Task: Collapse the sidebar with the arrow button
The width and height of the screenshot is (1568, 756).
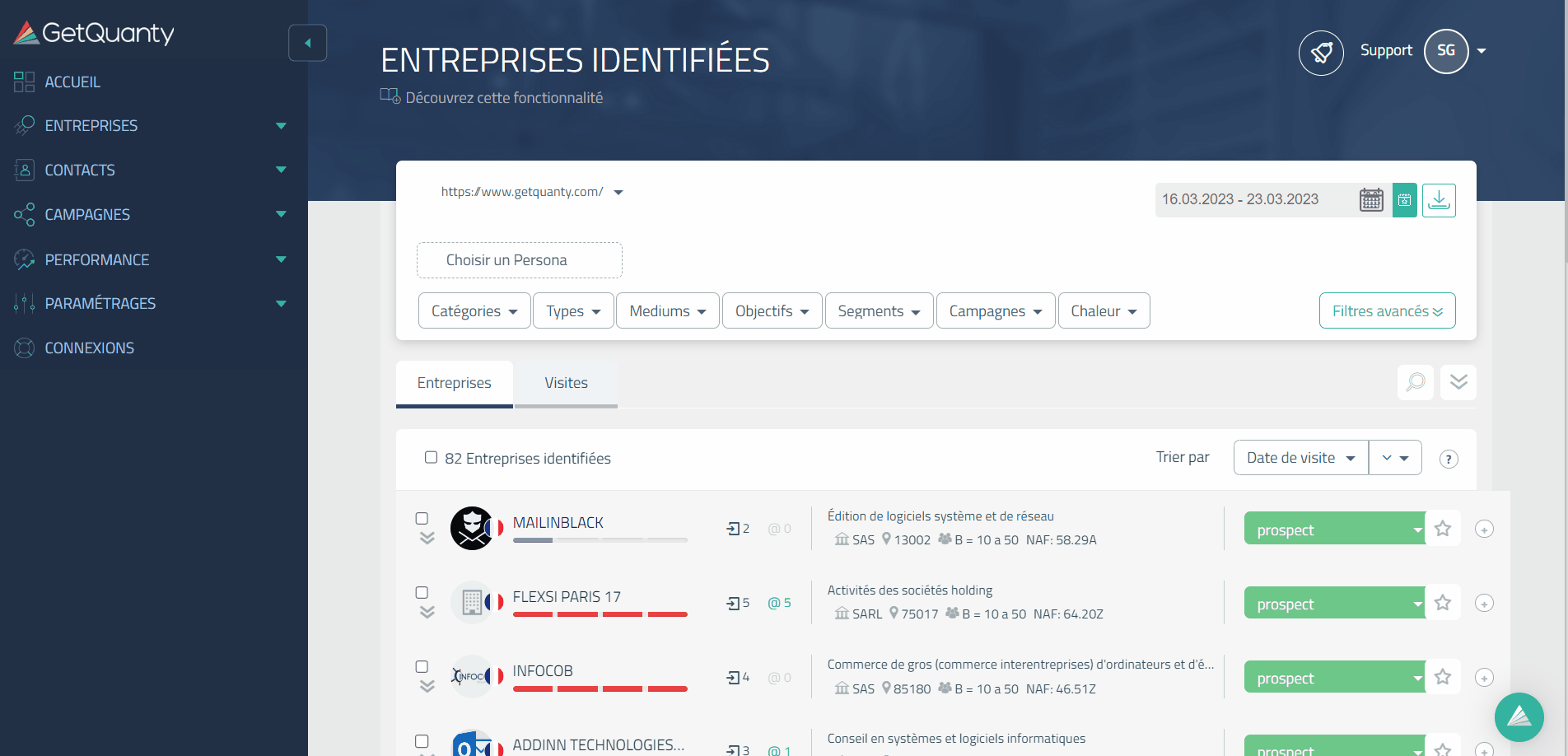Action: (x=307, y=43)
